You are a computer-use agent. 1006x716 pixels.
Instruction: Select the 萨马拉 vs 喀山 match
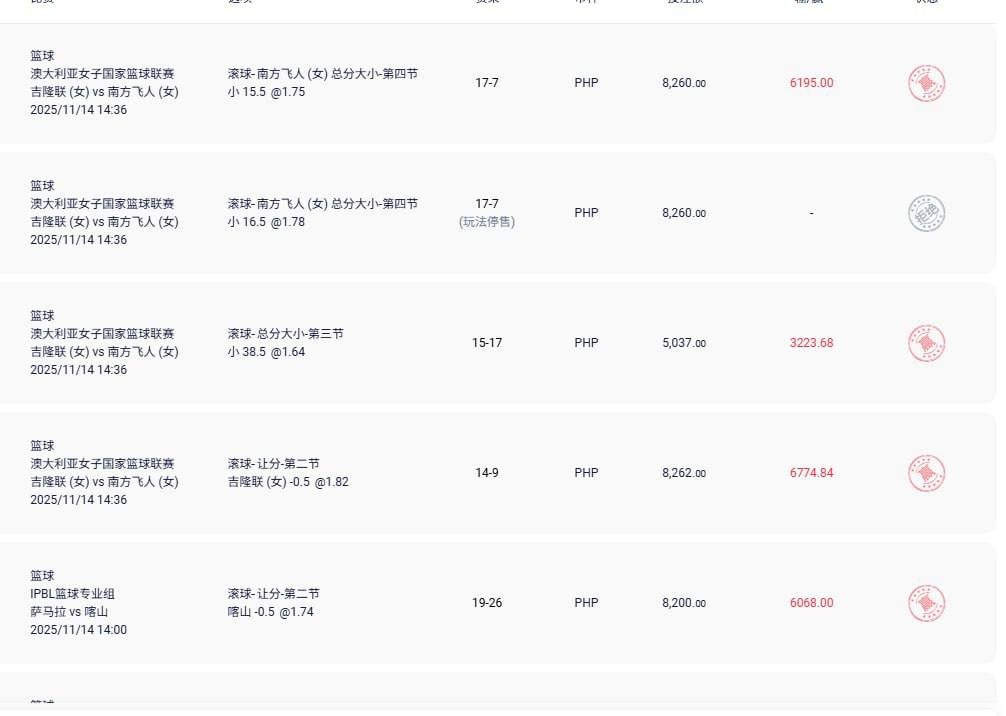coord(70,611)
